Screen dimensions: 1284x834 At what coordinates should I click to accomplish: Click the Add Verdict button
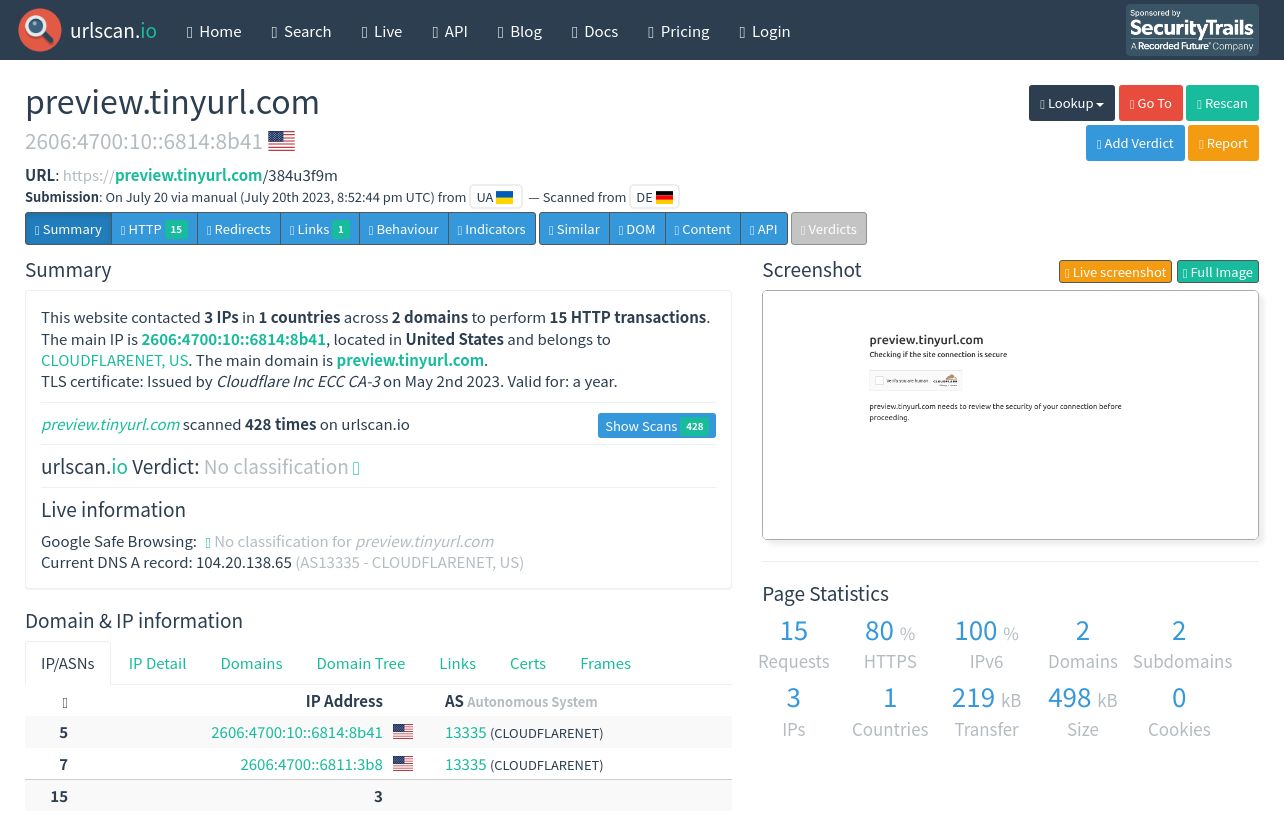(1135, 143)
